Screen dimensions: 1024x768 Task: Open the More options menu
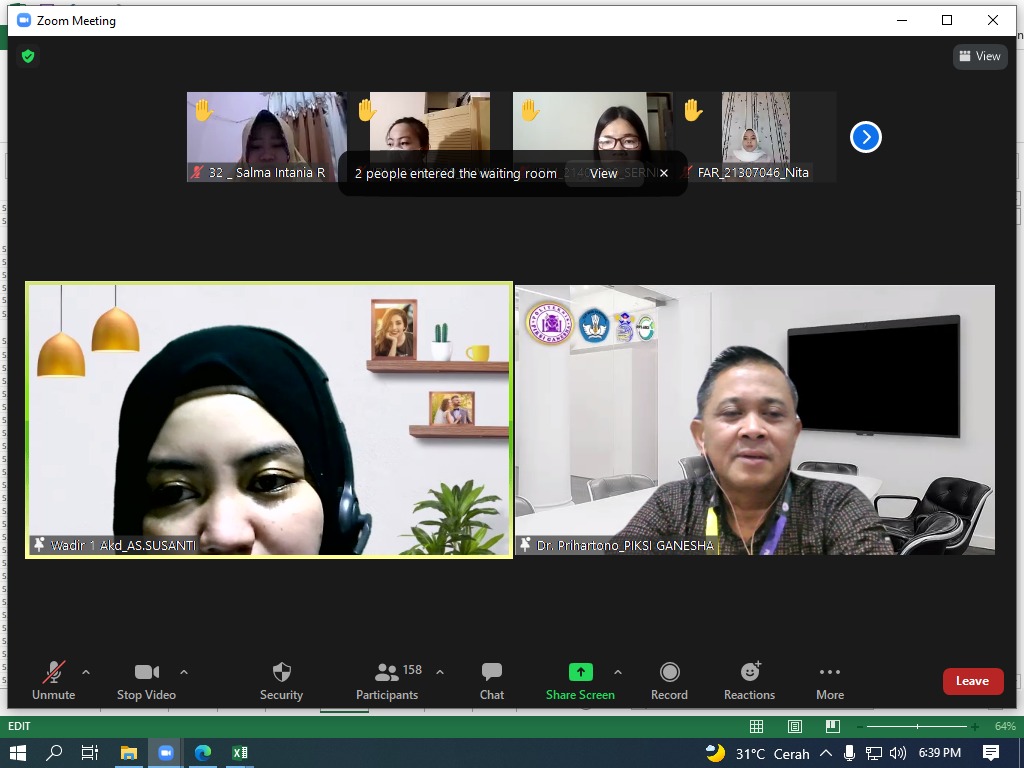(x=830, y=681)
